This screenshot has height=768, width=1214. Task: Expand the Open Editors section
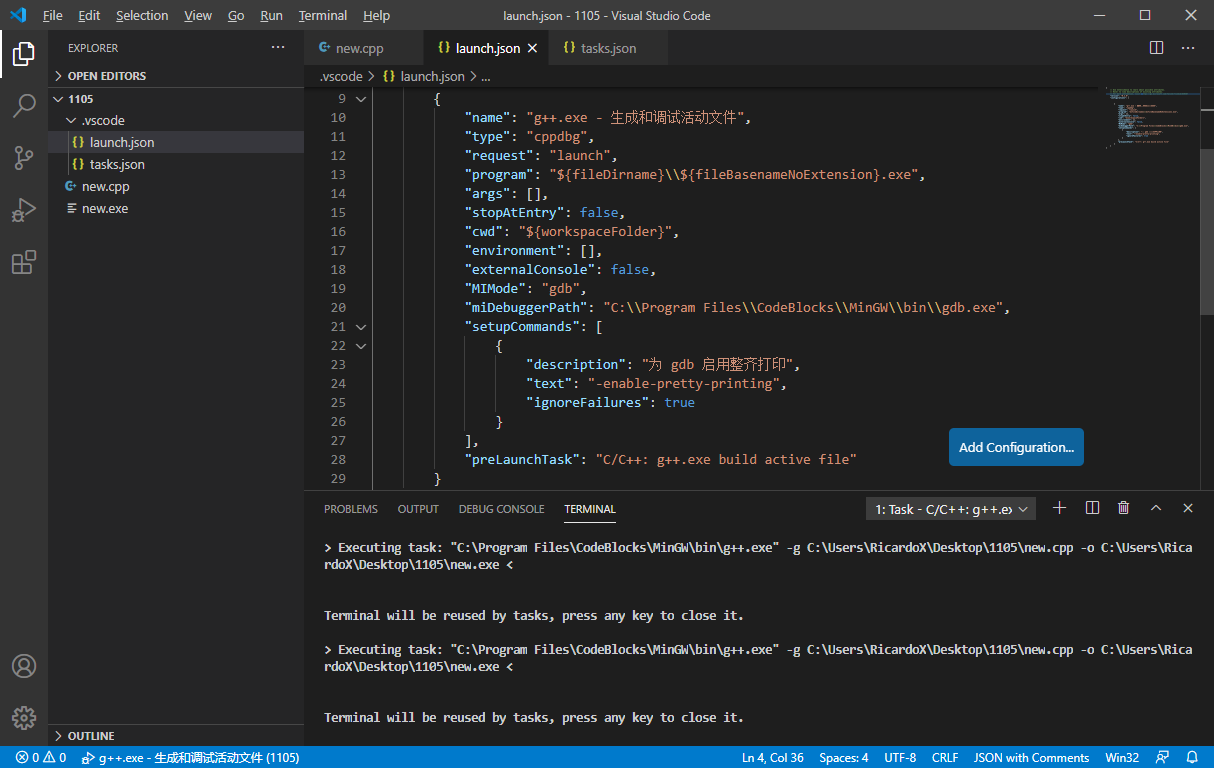pyautogui.click(x=106, y=76)
